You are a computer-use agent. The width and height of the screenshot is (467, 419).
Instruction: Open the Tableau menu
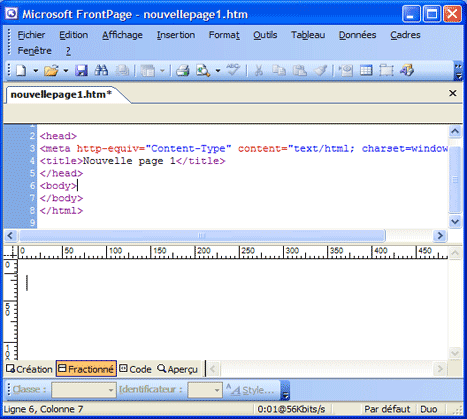click(308, 35)
